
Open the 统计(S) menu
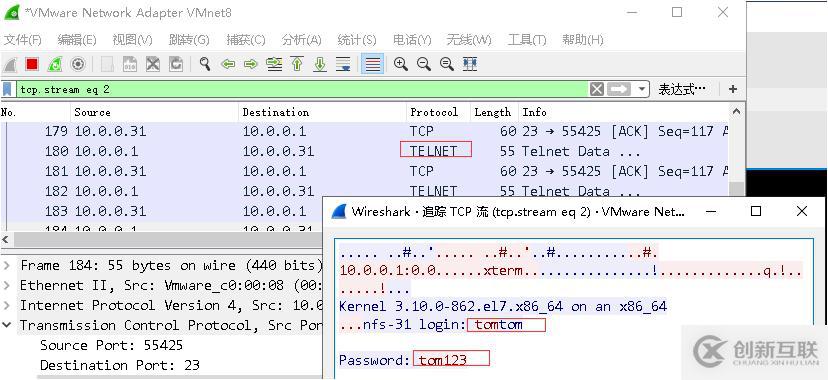[x=357, y=40]
